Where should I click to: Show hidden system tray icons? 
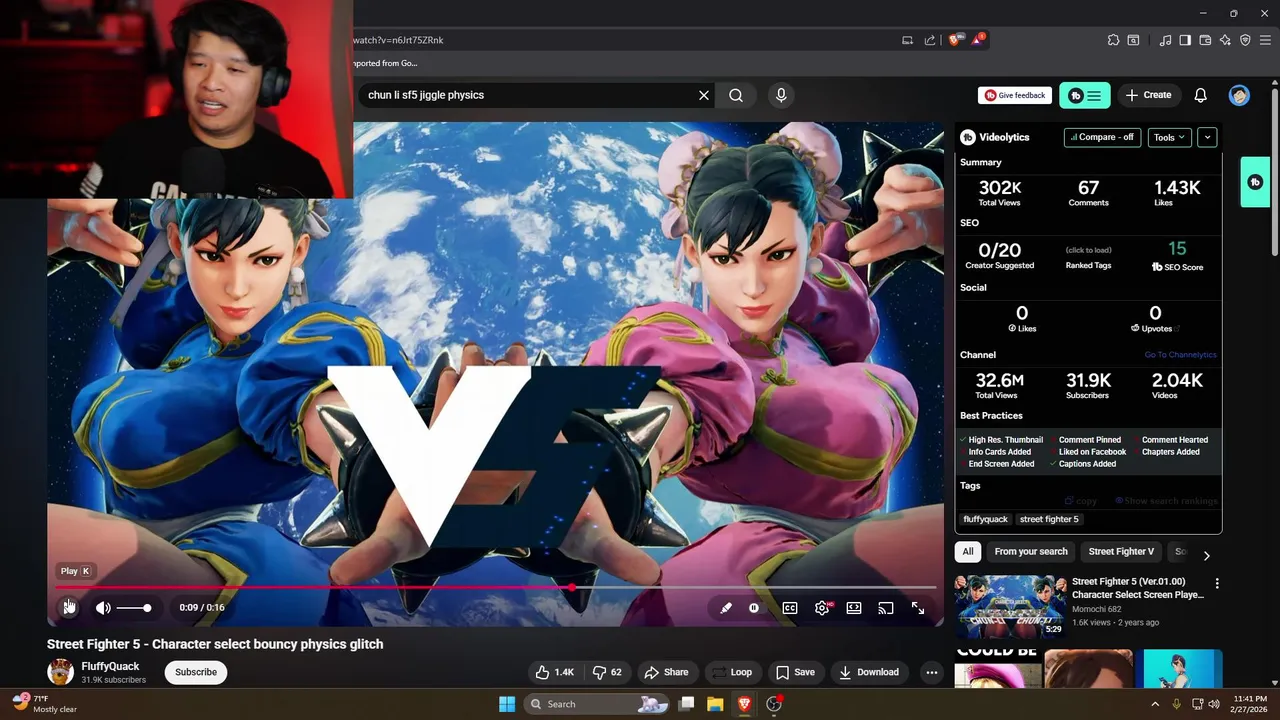(x=1156, y=704)
